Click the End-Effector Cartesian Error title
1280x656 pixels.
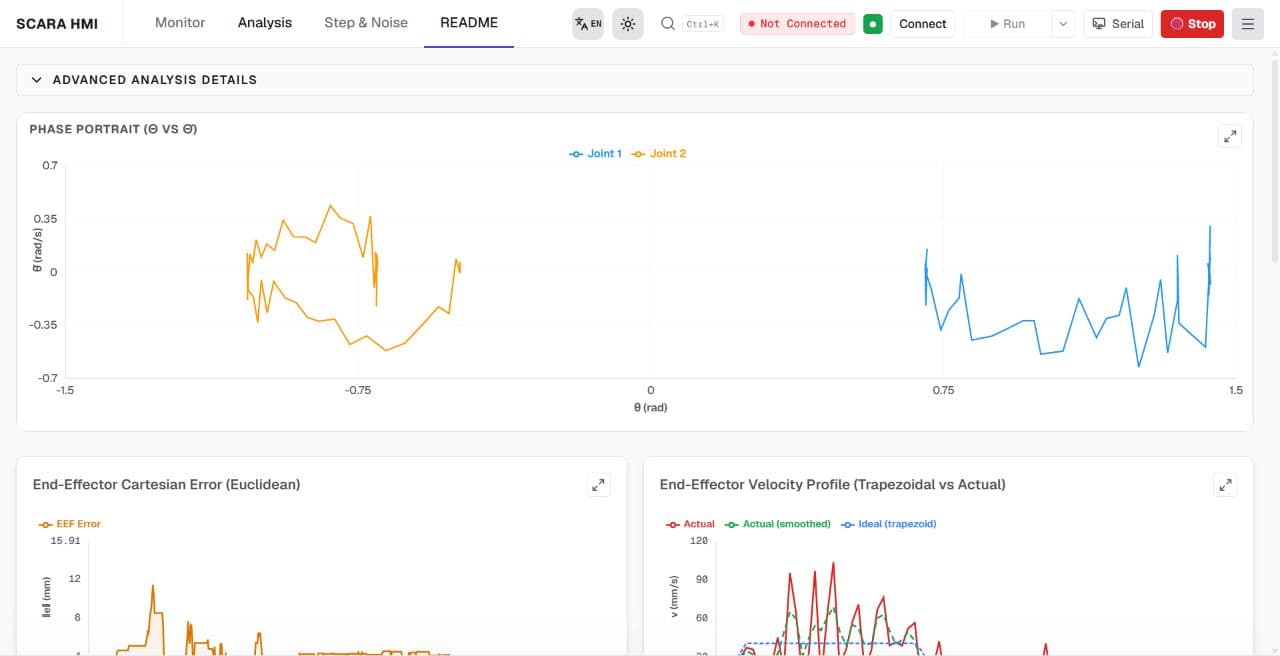[166, 484]
